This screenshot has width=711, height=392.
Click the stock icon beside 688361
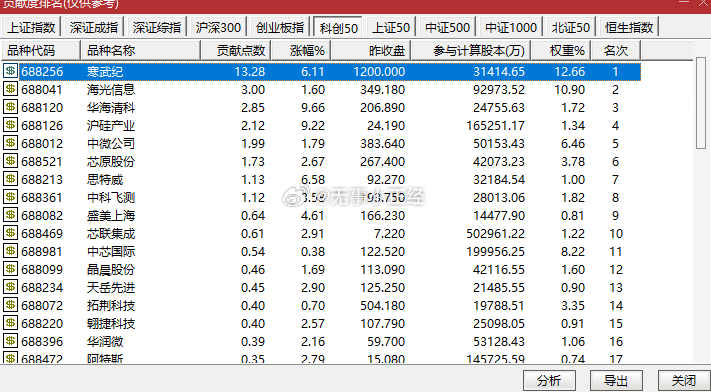tap(10, 197)
